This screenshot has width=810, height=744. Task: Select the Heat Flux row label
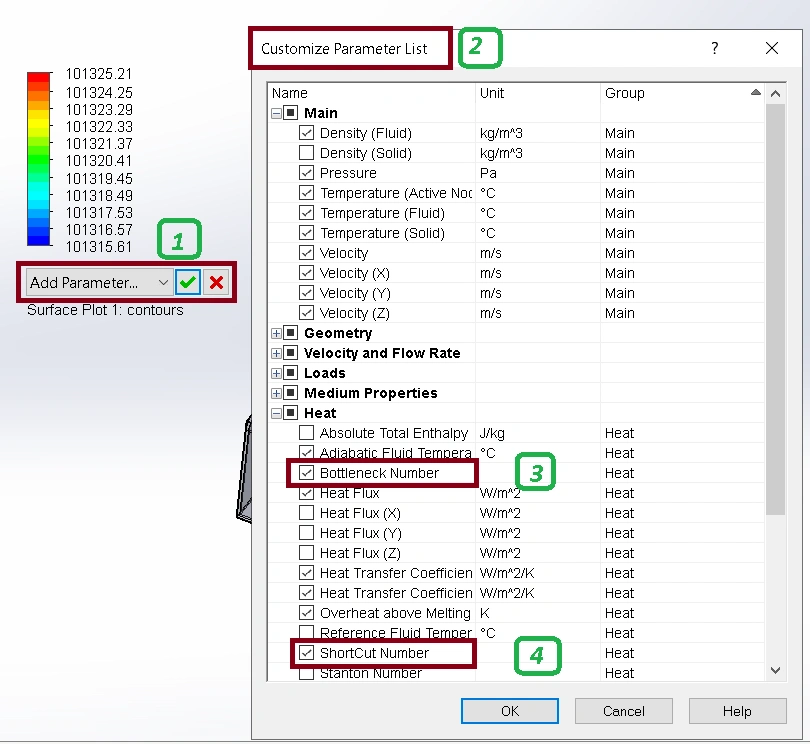pos(350,493)
